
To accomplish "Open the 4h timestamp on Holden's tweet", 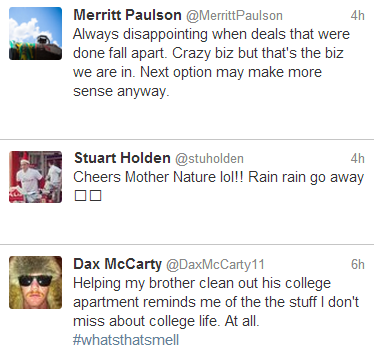I will point(357,158).
